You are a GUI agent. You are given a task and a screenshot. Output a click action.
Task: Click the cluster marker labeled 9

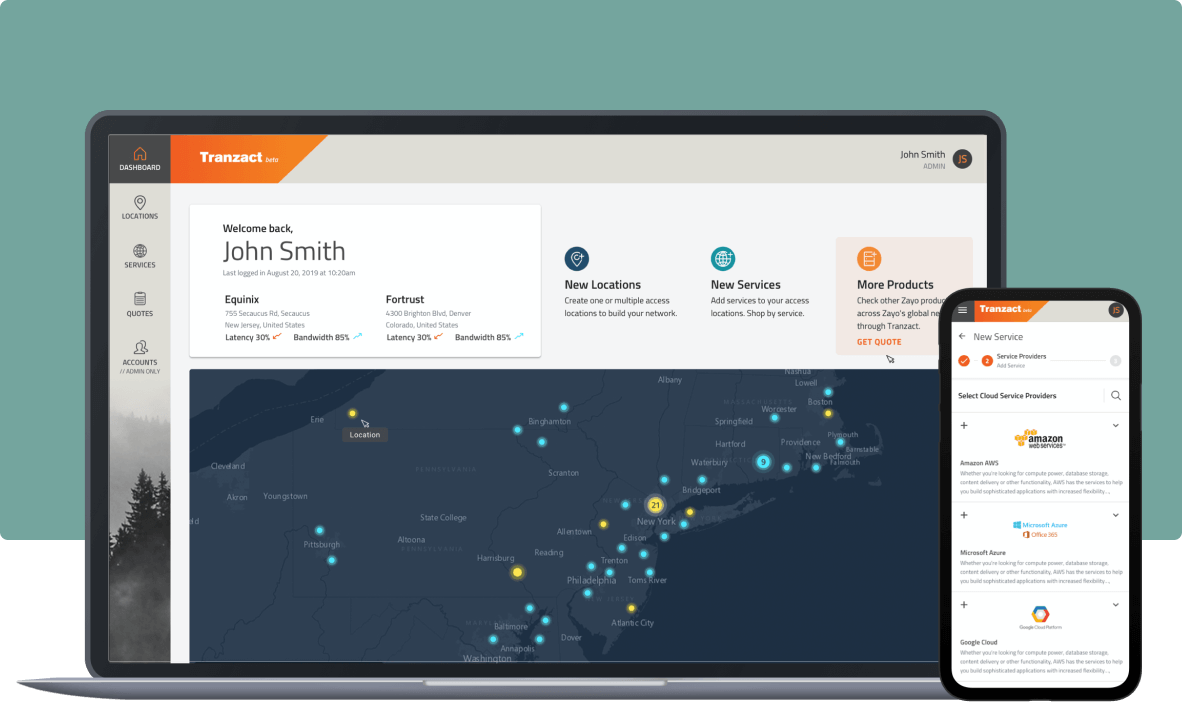coord(763,461)
